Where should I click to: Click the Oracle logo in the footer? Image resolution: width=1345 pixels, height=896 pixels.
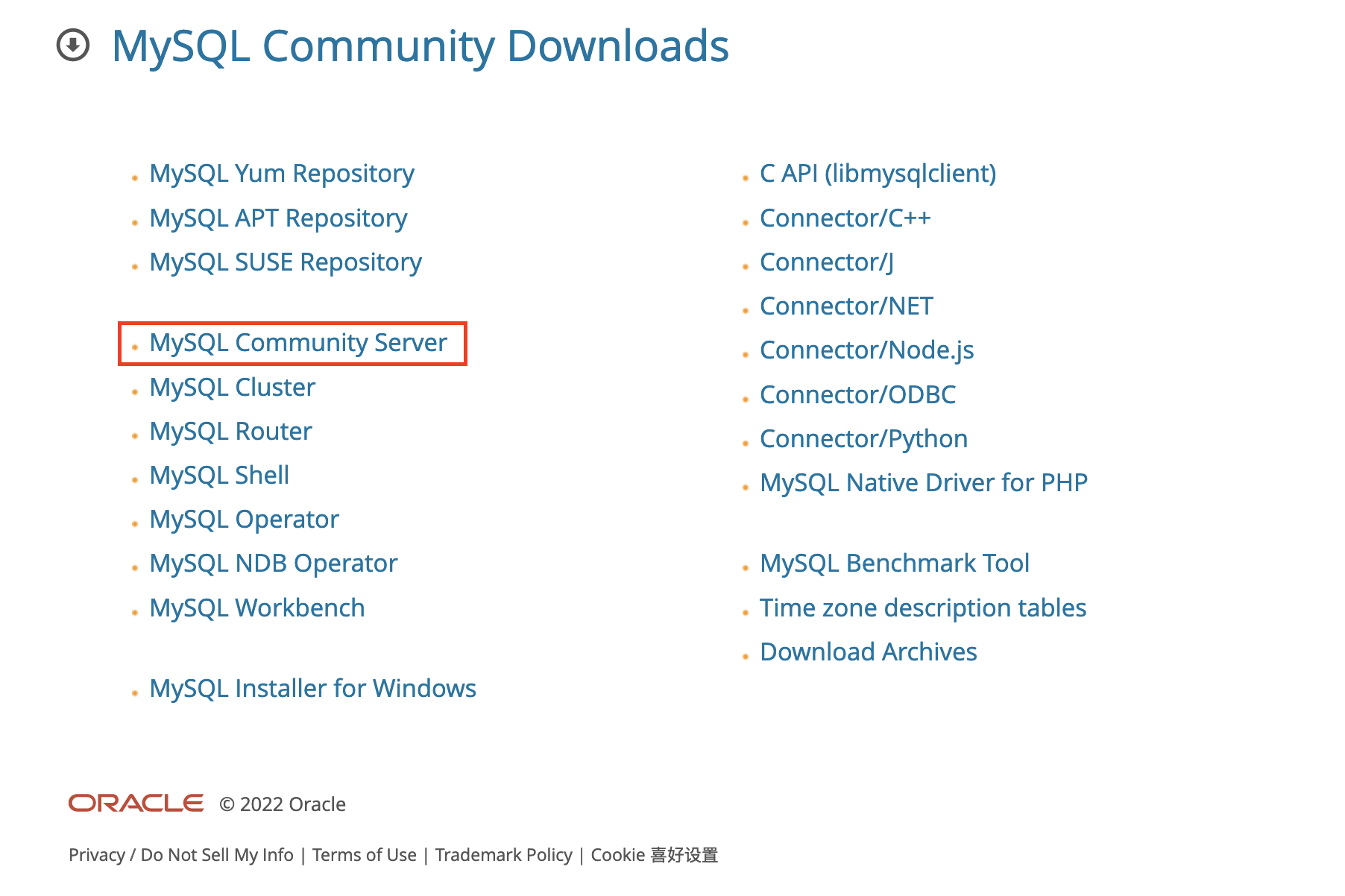136,803
